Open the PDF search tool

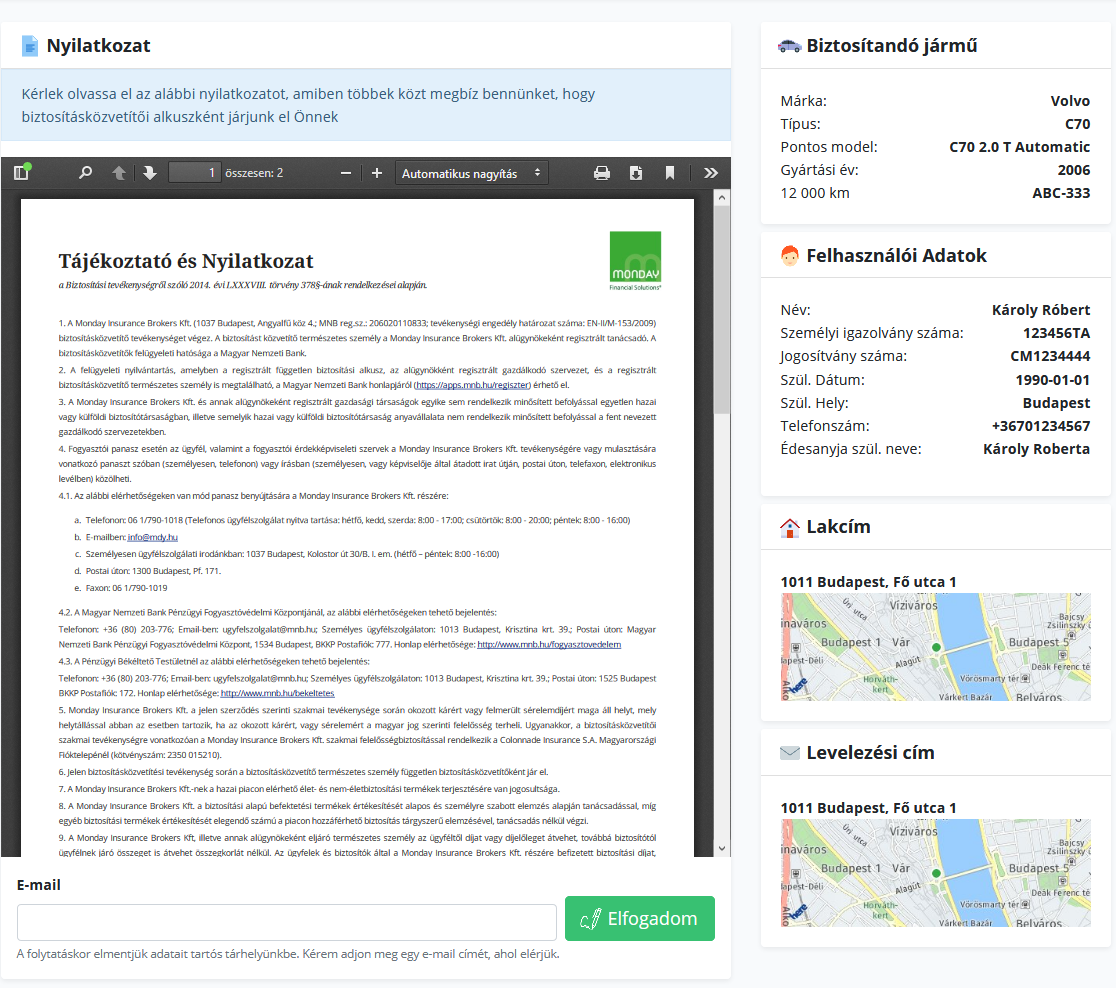point(85,173)
